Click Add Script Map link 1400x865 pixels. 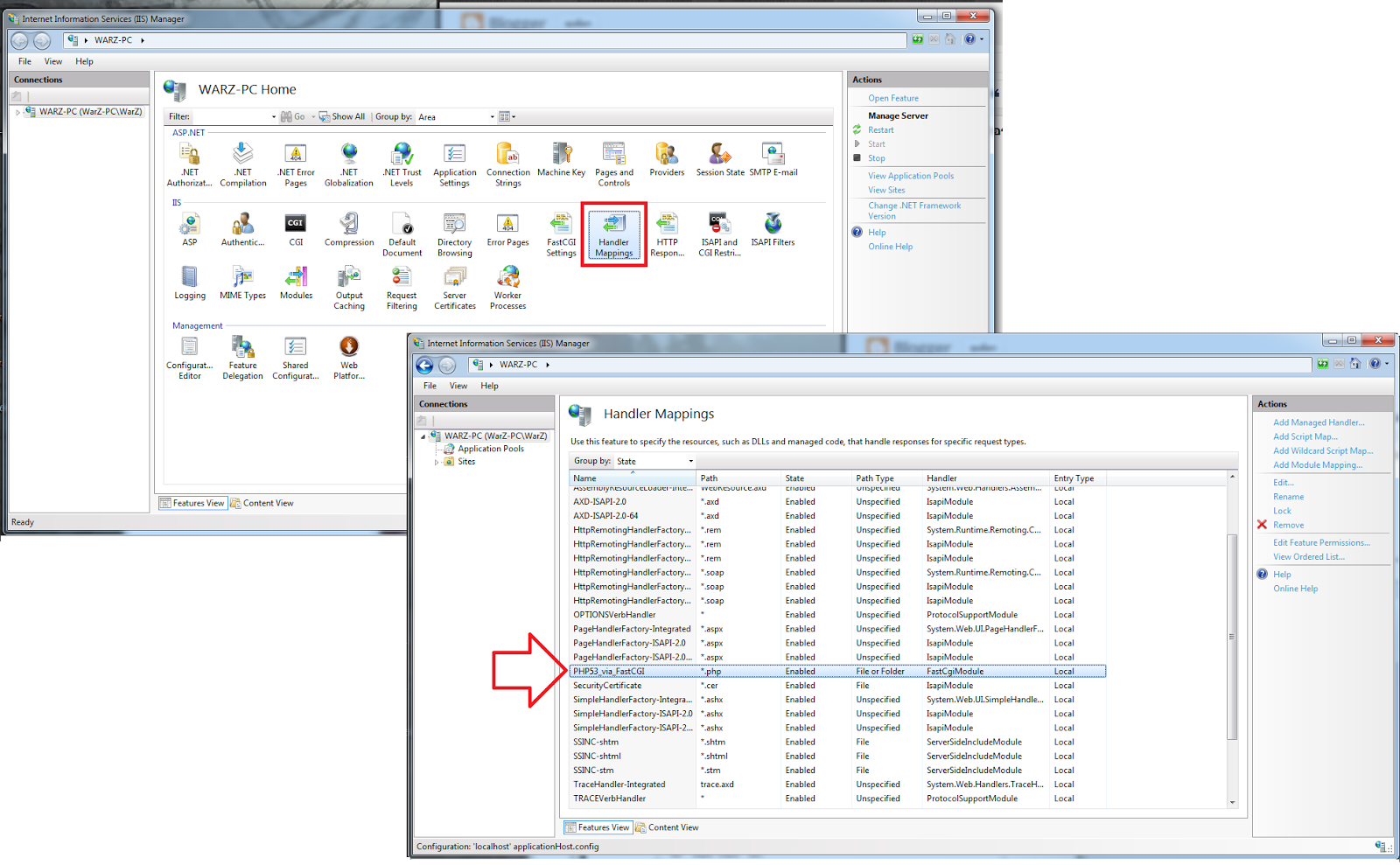(1305, 436)
